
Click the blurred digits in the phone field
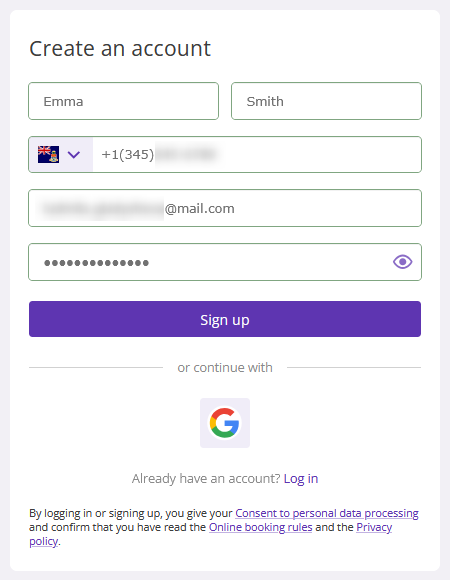click(187, 154)
